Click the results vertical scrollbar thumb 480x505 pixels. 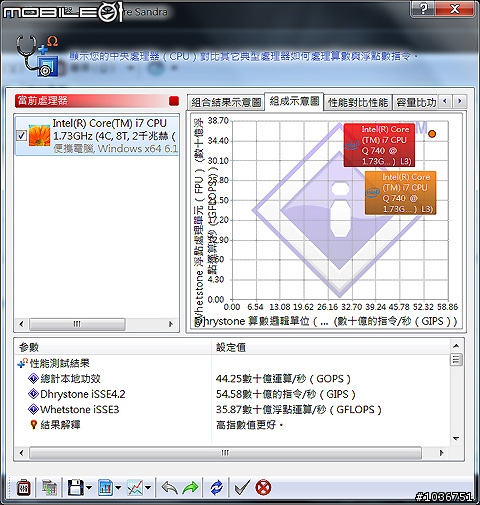[456, 360]
